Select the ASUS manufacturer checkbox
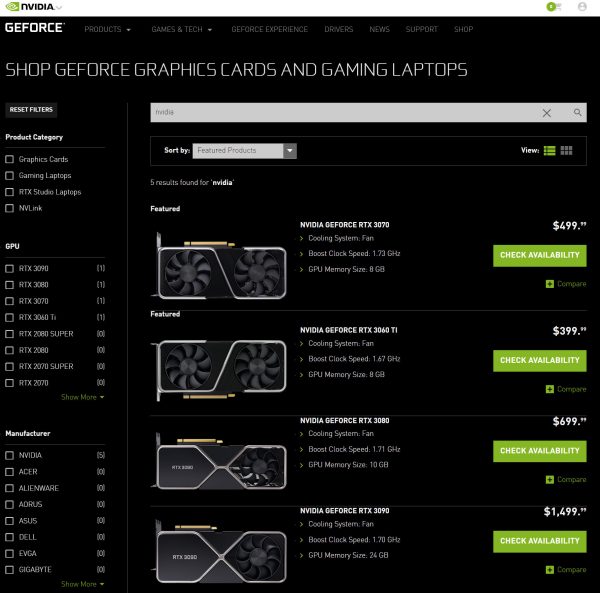The image size is (600, 593). pyautogui.click(x=10, y=521)
